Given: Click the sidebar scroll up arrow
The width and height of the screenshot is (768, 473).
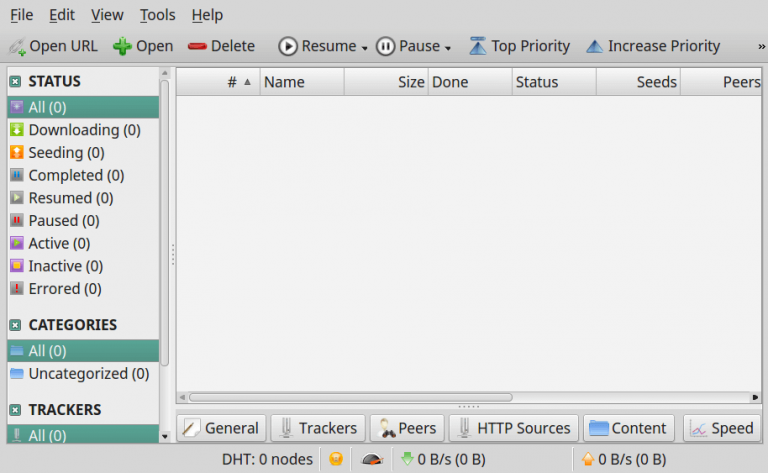Looking at the screenshot, I should (165, 73).
